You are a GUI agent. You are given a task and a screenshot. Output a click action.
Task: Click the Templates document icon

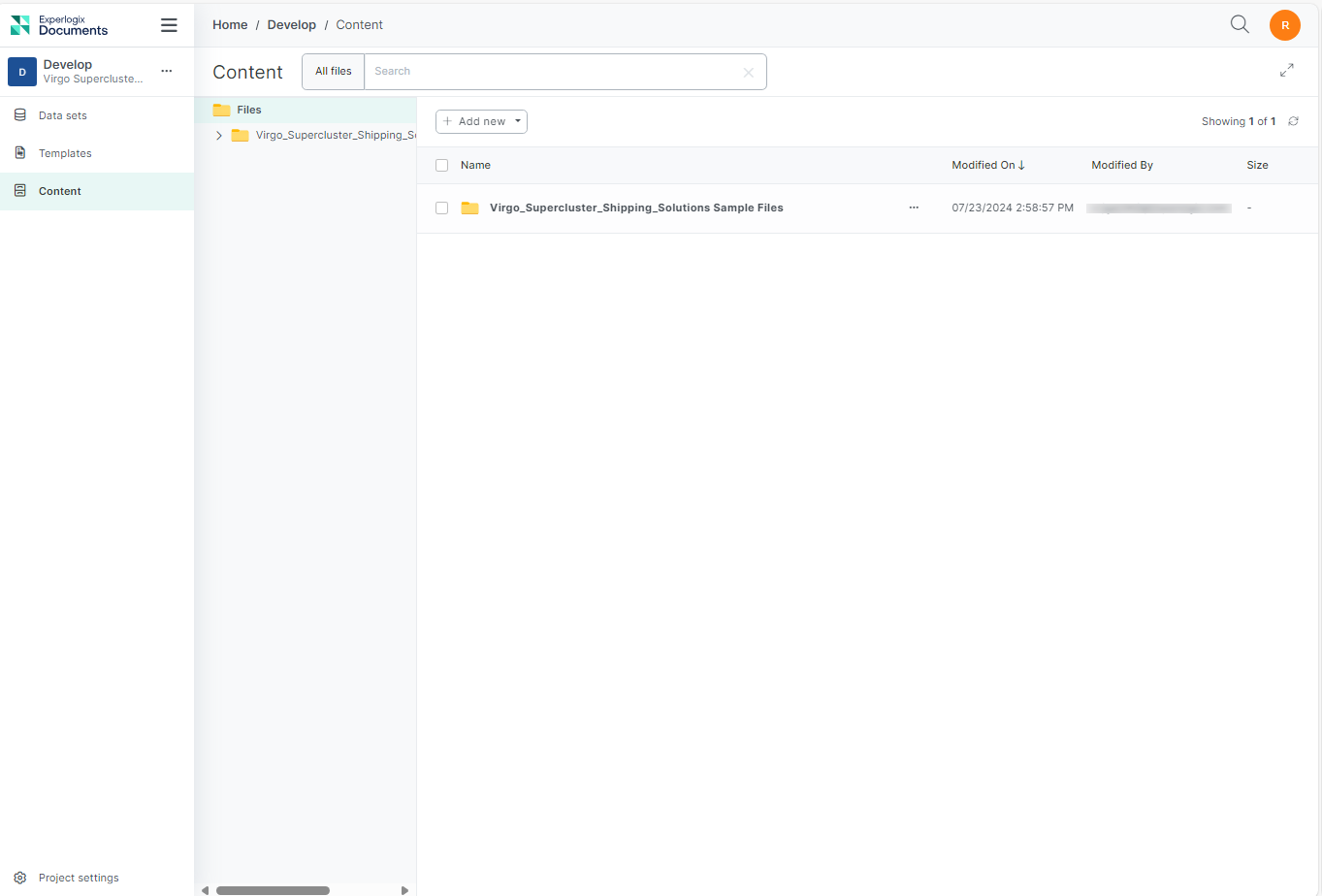coord(20,153)
